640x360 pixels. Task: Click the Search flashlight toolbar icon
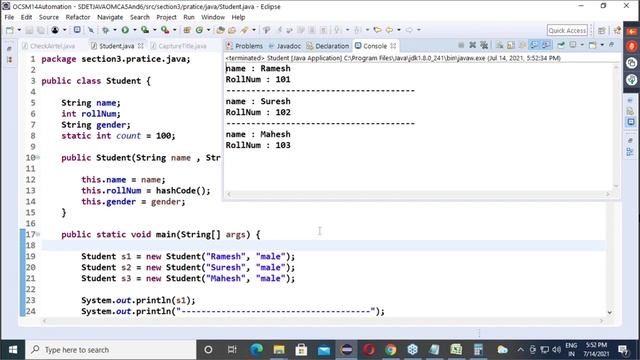[x=245, y=30]
